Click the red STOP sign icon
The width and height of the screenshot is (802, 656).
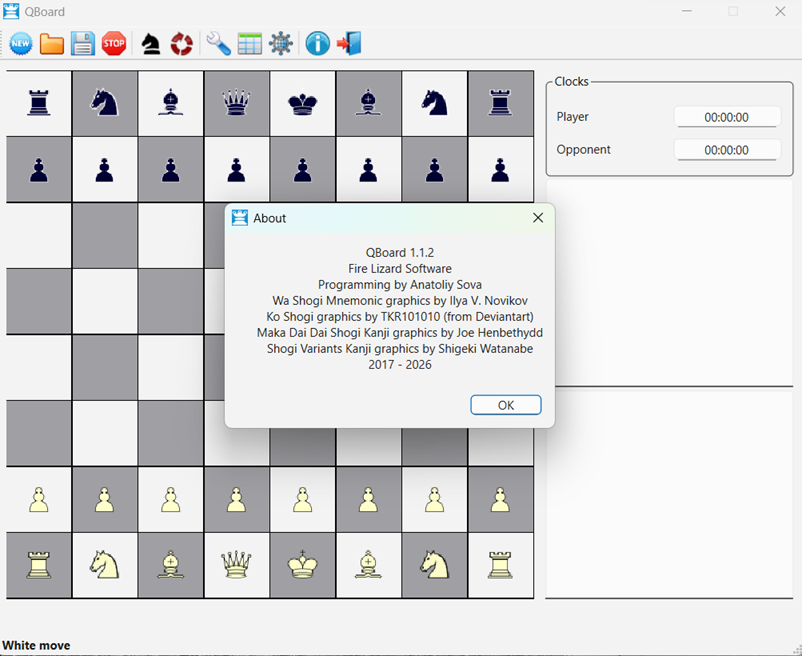coord(114,43)
